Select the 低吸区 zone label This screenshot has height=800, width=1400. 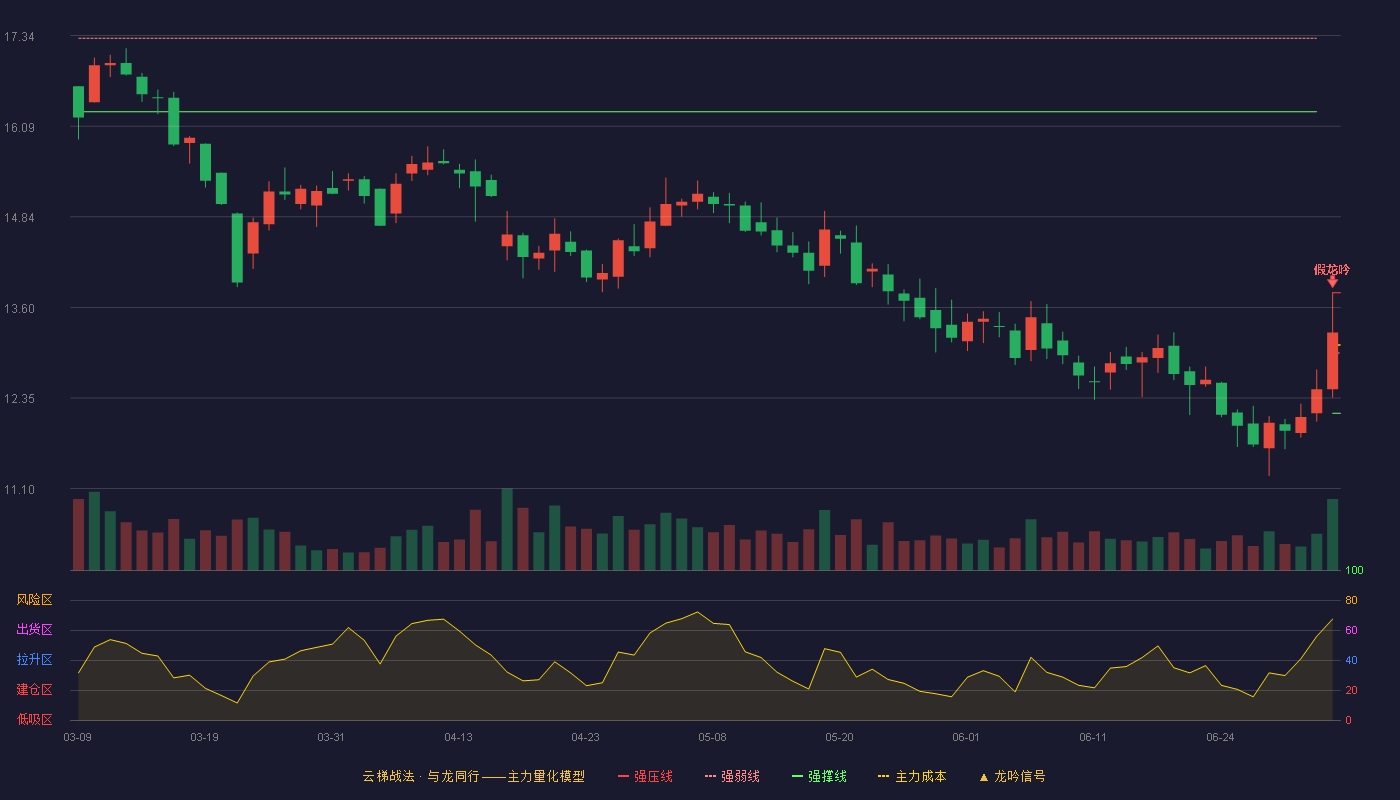click(x=34, y=720)
